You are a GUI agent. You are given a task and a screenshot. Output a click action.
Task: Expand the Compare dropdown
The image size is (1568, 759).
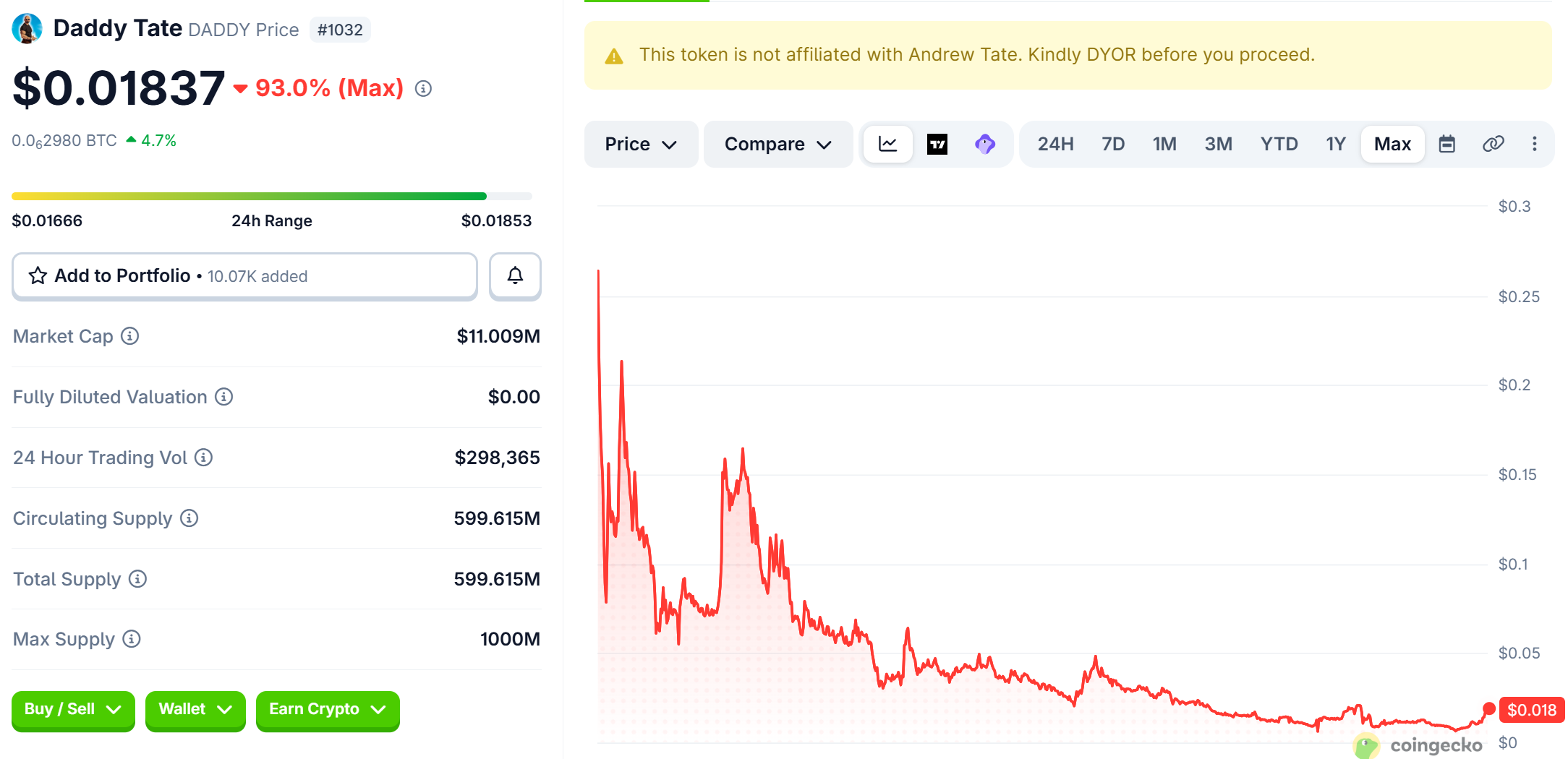778,144
